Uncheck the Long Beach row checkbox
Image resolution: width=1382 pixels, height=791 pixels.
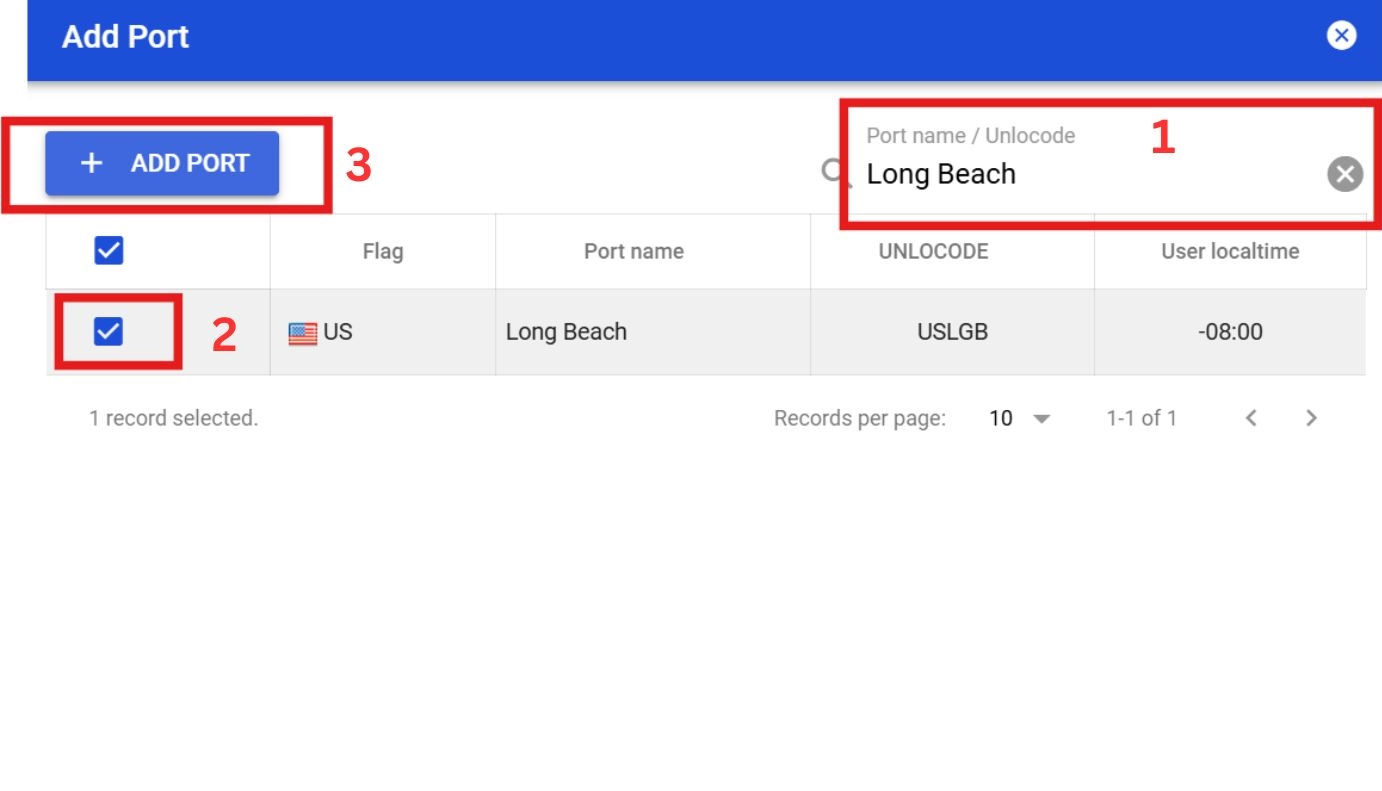[x=108, y=331]
